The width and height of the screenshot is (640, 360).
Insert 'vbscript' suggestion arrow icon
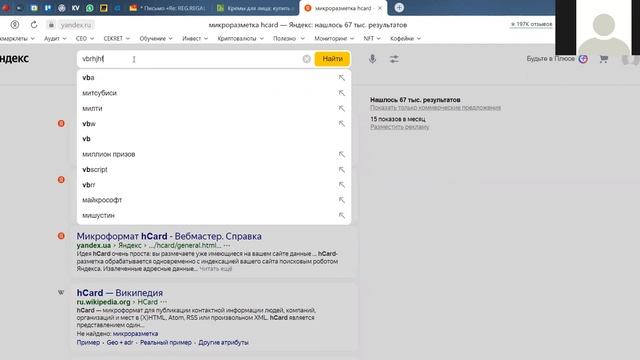(342, 170)
